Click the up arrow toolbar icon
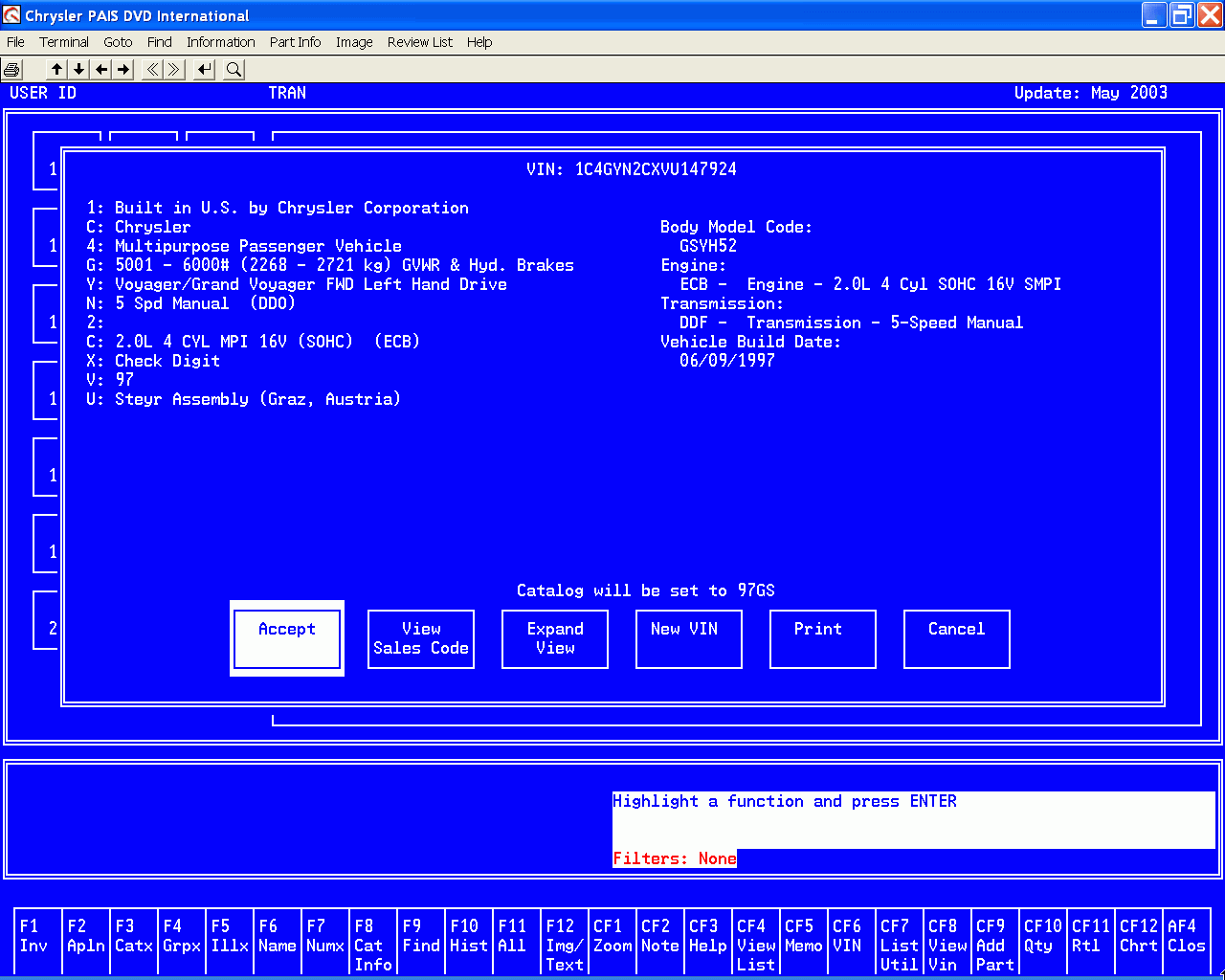The height and width of the screenshot is (980, 1225). 57,69
